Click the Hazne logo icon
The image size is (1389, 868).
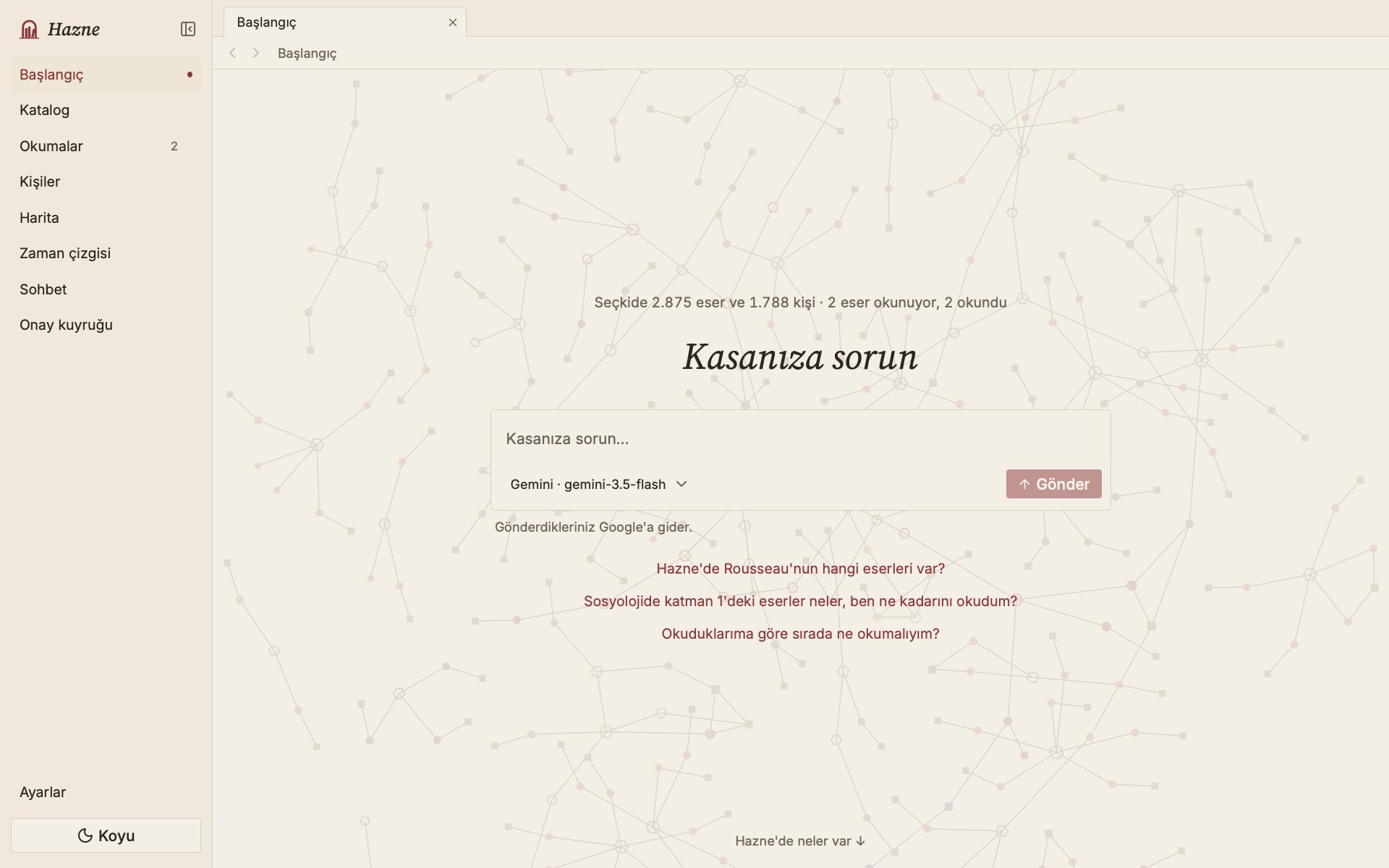click(29, 29)
